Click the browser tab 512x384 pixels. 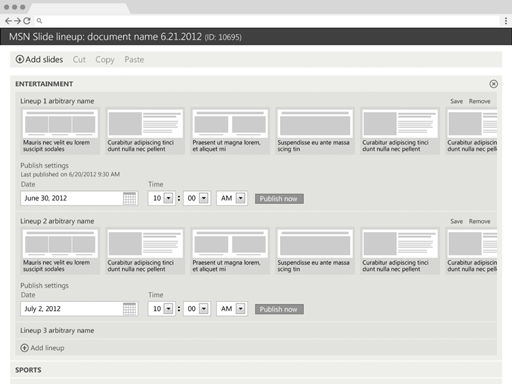pos(78,8)
